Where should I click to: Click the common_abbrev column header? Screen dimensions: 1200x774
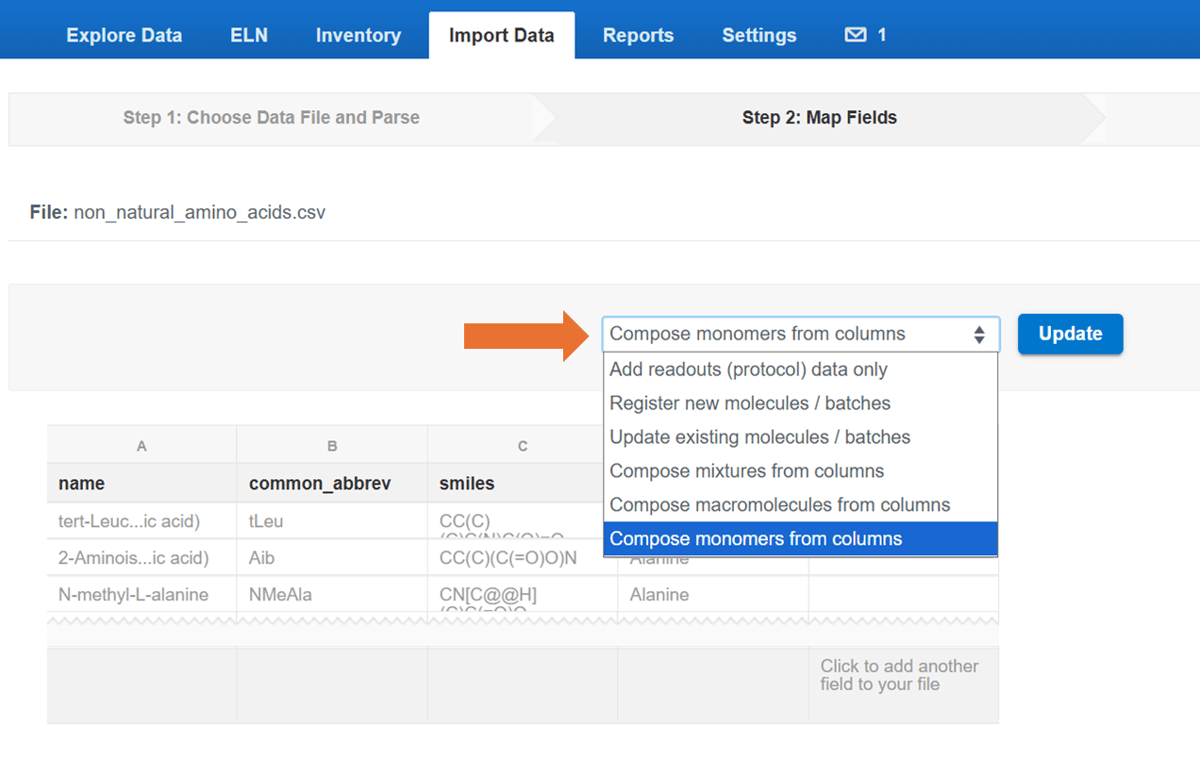pos(319,484)
